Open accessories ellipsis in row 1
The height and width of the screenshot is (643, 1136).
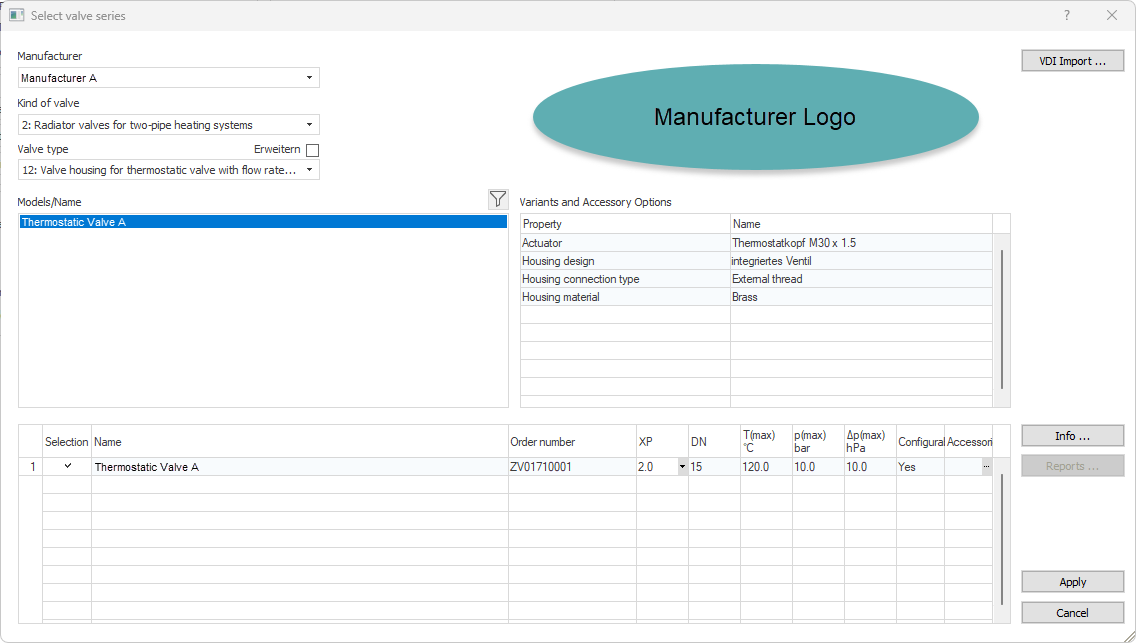(x=986, y=467)
